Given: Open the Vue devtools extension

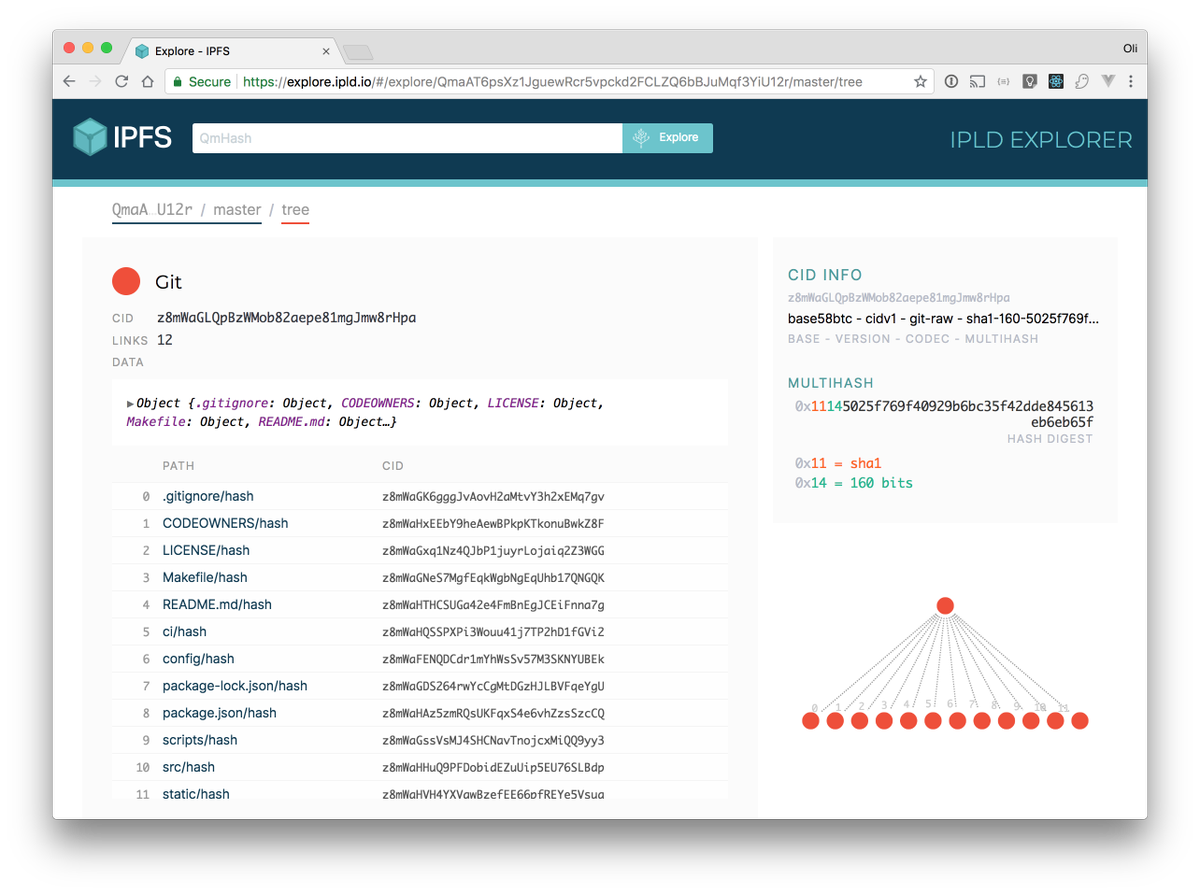Looking at the screenshot, I should (1107, 82).
